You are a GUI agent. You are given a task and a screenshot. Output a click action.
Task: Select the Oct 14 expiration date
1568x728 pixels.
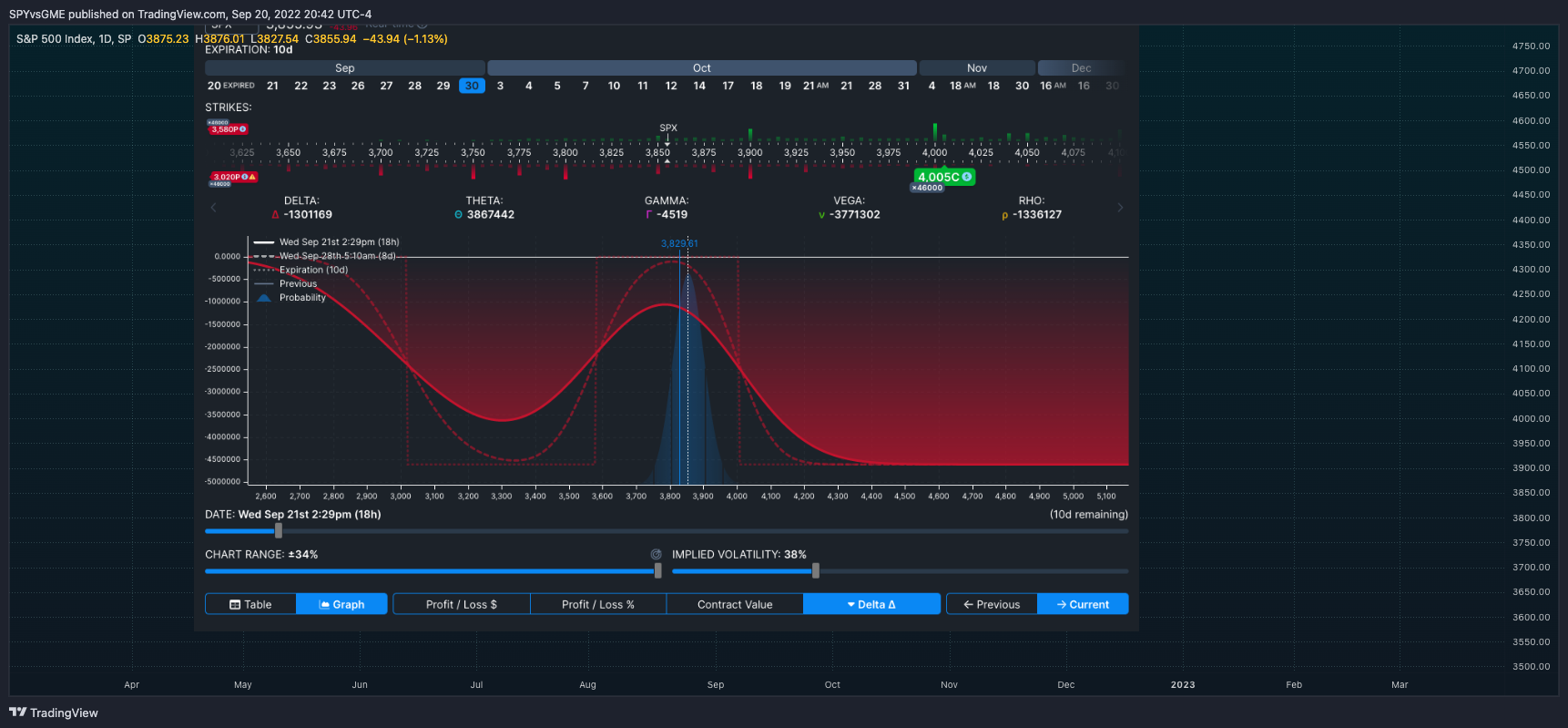[x=699, y=86]
